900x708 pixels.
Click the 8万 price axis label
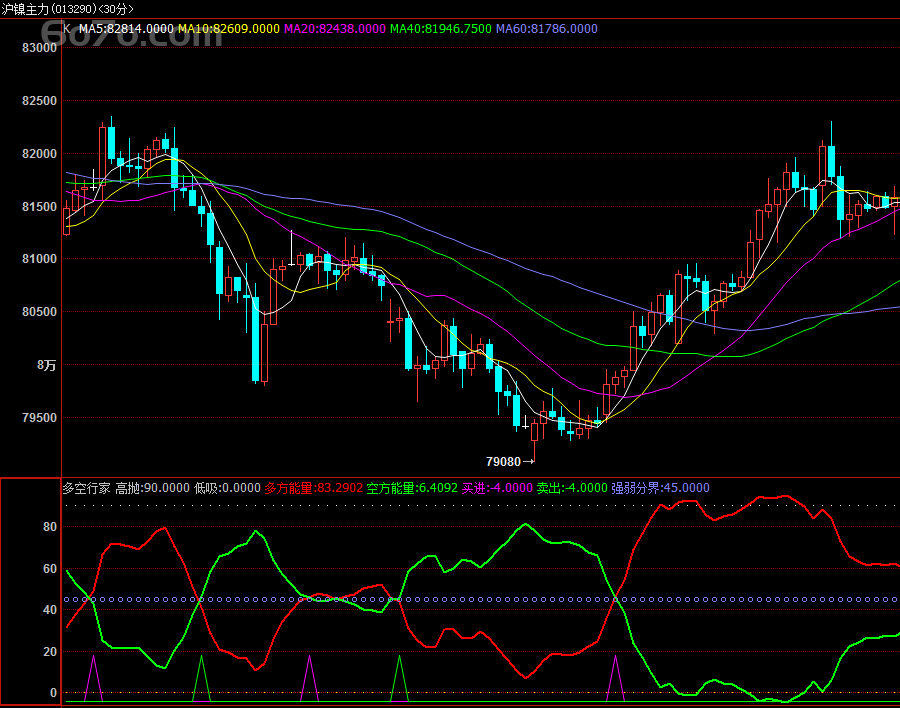click(46, 366)
